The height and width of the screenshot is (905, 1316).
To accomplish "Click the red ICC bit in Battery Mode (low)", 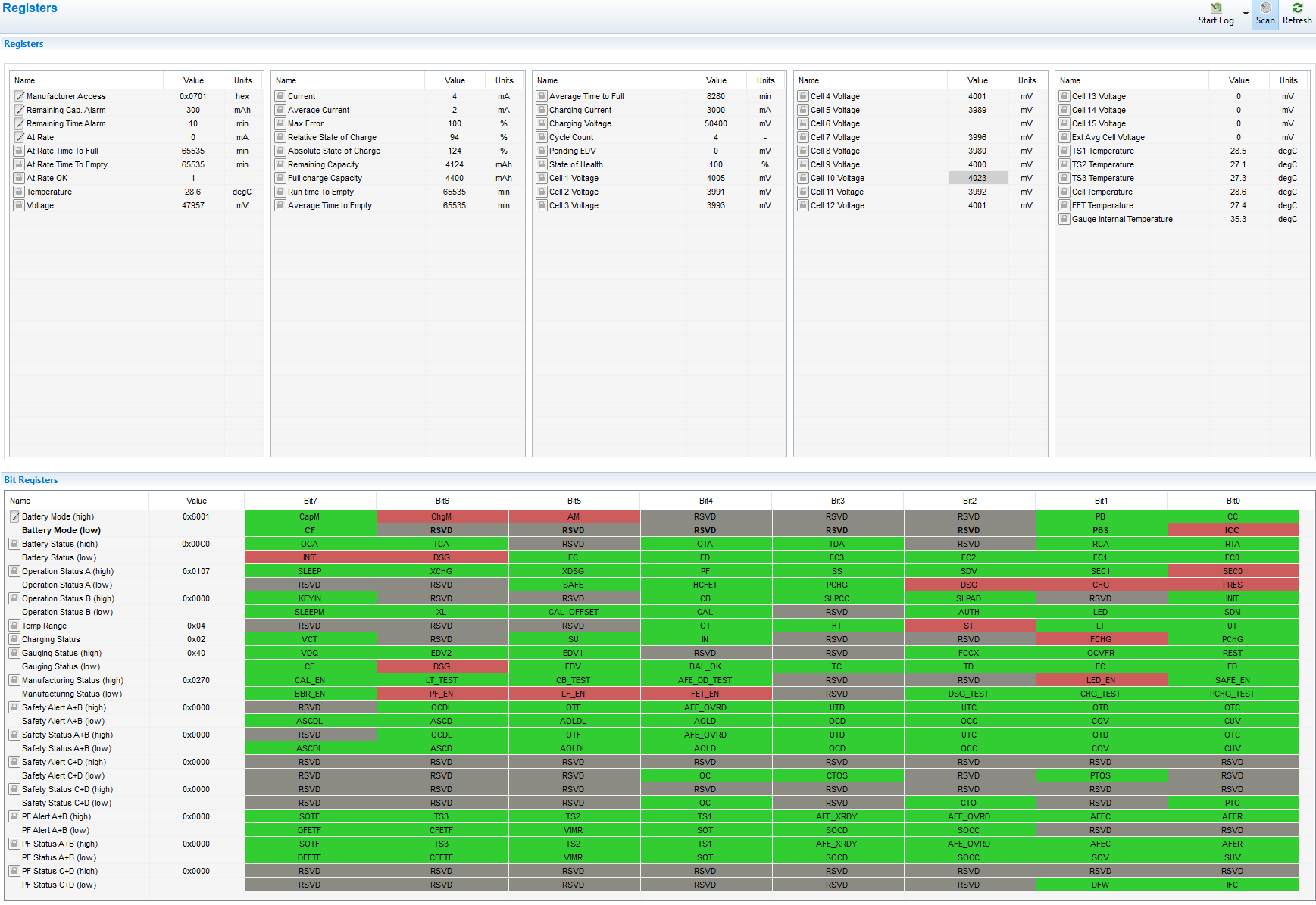I will tap(1233, 530).
